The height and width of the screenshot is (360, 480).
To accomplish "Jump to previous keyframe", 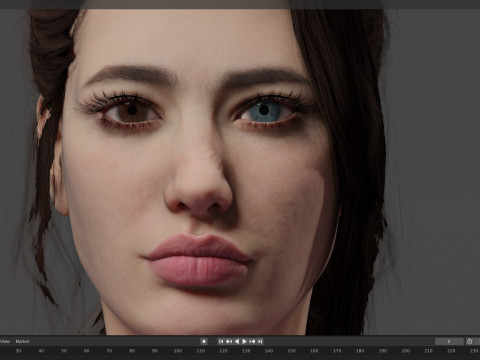I will coord(229,341).
